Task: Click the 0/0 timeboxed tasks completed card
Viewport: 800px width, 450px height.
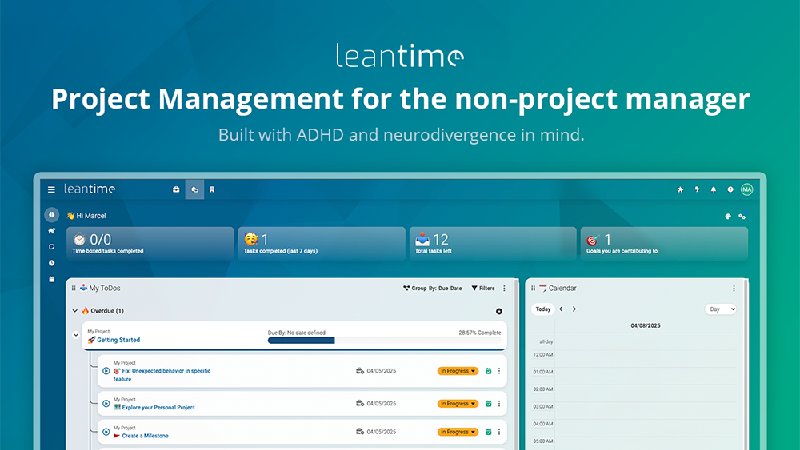Action: pyautogui.click(x=150, y=244)
